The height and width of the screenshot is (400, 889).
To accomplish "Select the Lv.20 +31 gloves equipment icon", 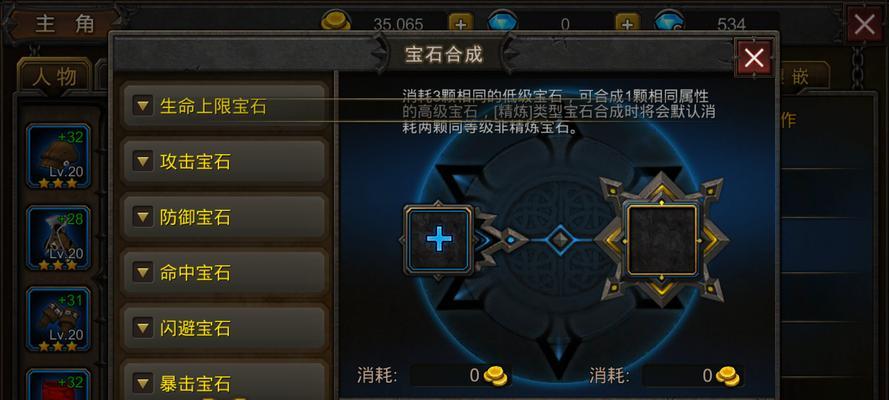I will tap(58, 319).
